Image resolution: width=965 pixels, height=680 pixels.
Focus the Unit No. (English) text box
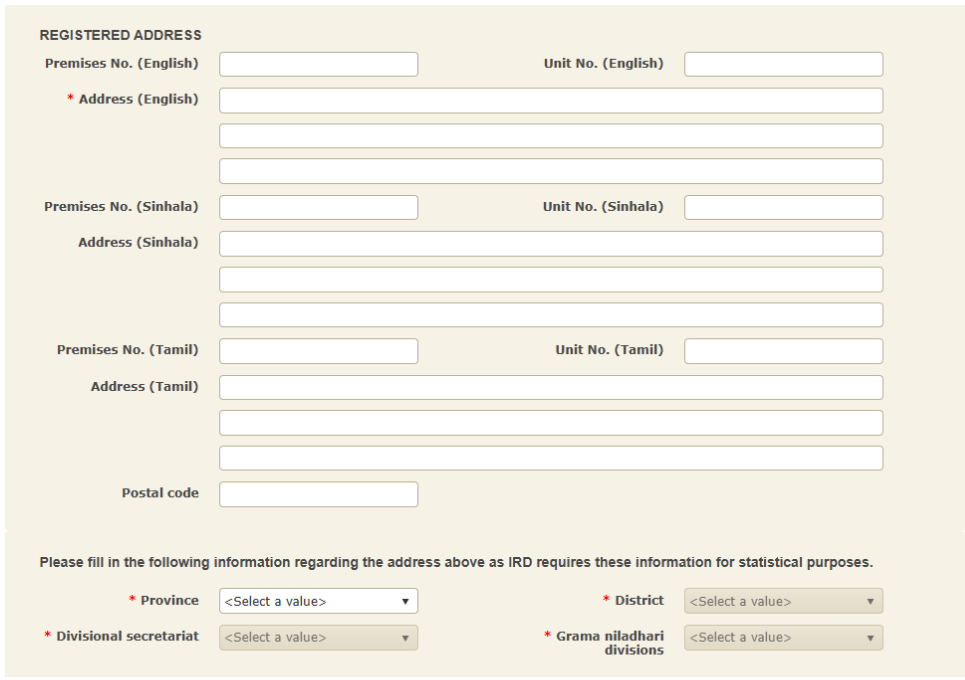tap(783, 64)
